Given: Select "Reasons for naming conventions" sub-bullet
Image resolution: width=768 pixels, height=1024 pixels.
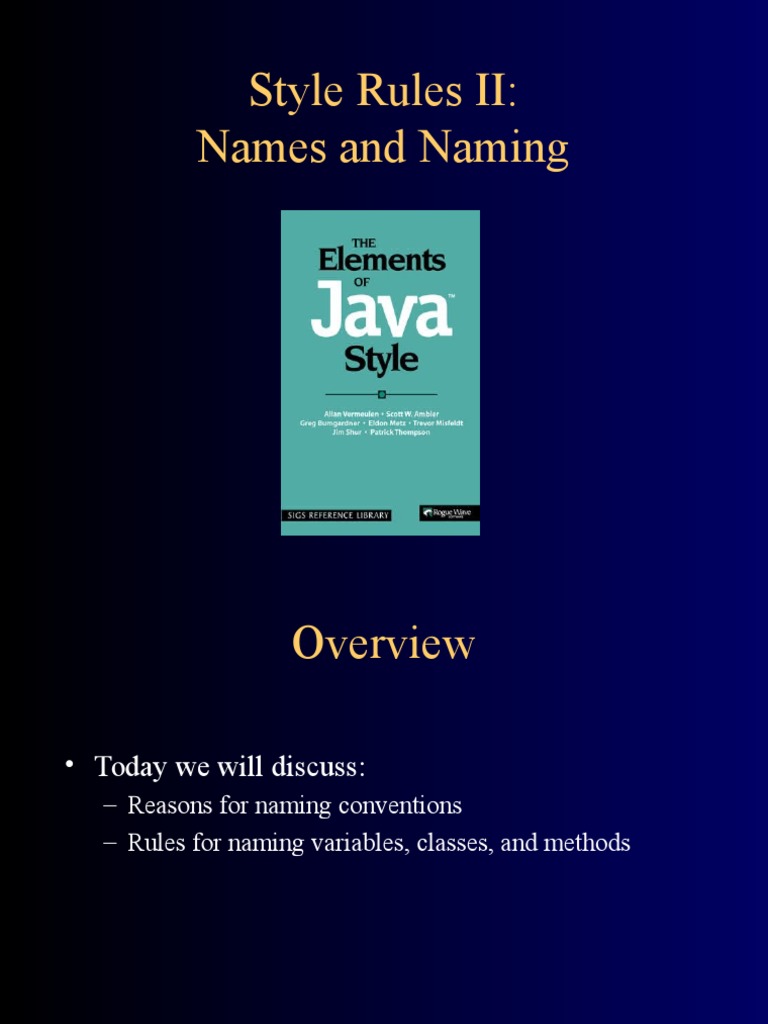Looking at the screenshot, I should pyautogui.click(x=295, y=805).
